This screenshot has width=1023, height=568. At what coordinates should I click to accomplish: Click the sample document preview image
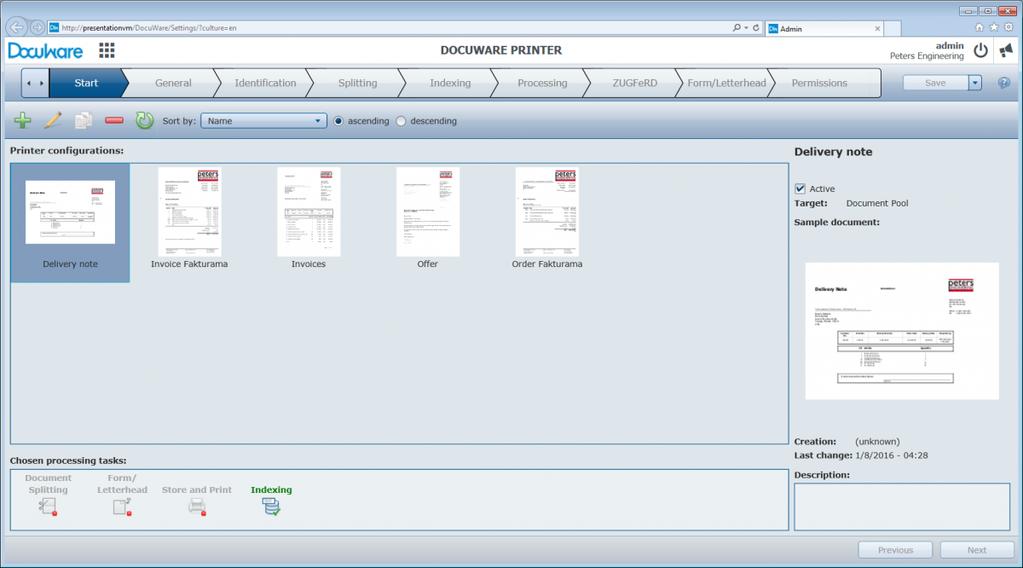902,331
